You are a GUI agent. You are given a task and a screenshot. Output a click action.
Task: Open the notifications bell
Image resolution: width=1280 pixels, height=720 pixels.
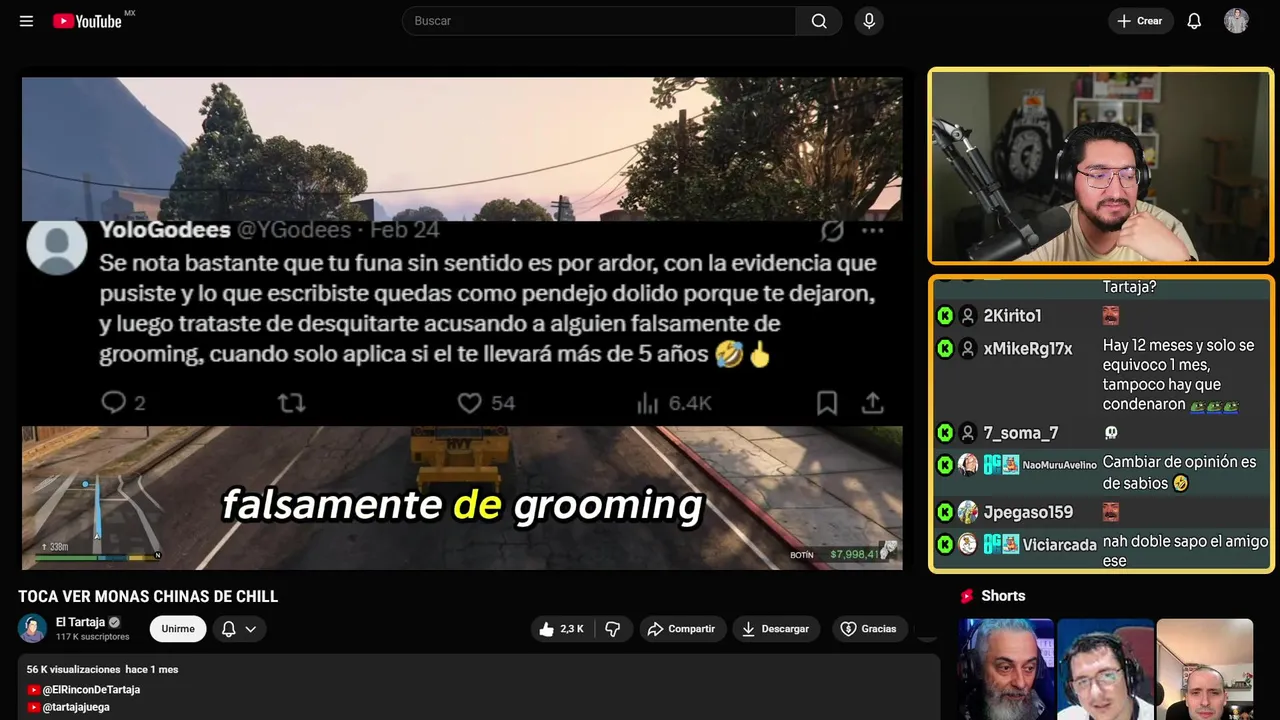[1194, 21]
